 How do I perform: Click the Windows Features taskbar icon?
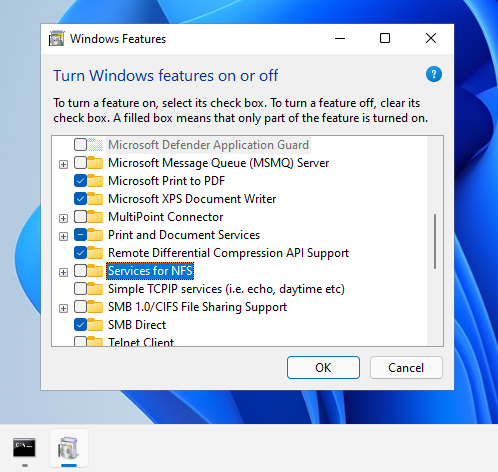pyautogui.click(x=69, y=448)
